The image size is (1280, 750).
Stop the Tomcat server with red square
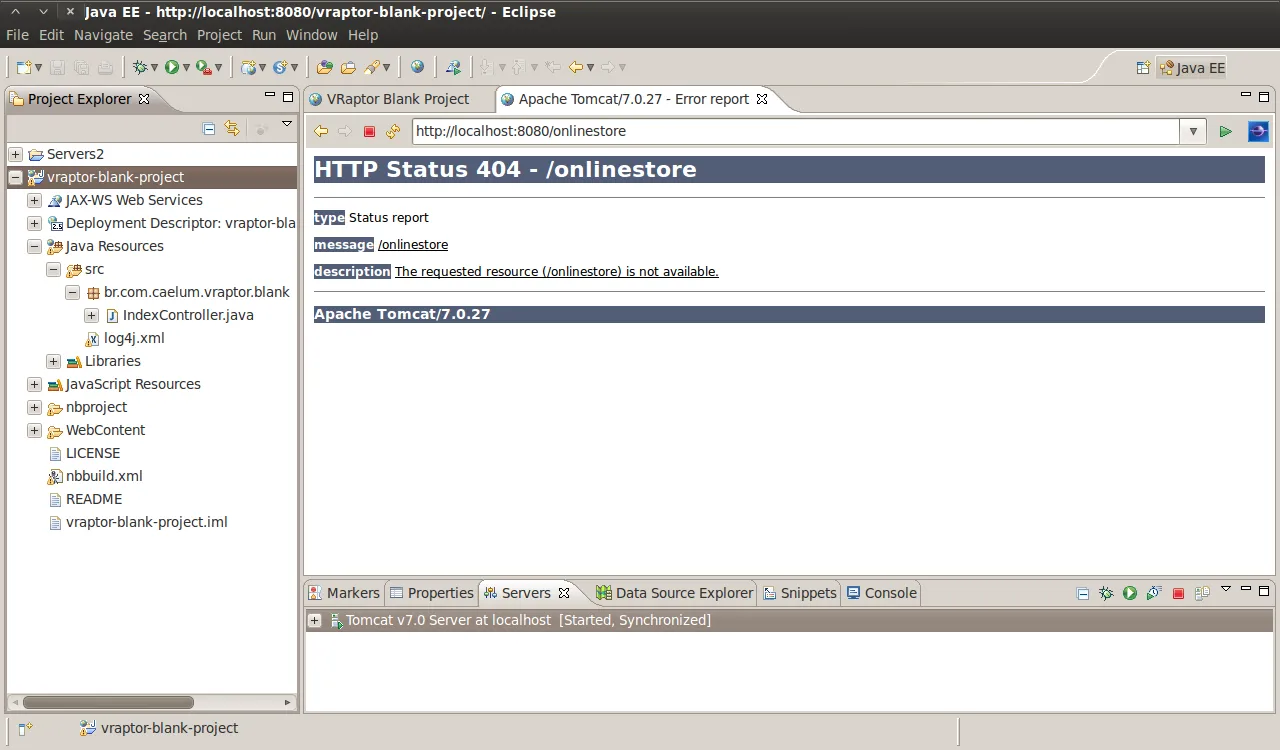click(x=1178, y=593)
